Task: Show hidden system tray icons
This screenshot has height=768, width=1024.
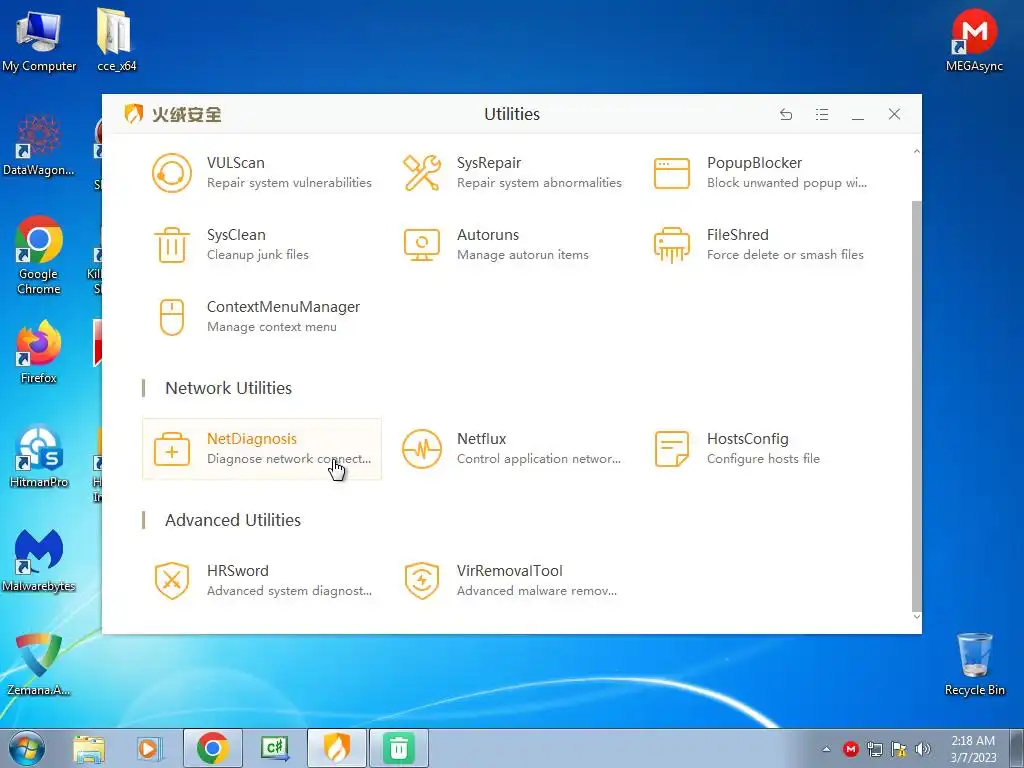Action: click(x=827, y=749)
